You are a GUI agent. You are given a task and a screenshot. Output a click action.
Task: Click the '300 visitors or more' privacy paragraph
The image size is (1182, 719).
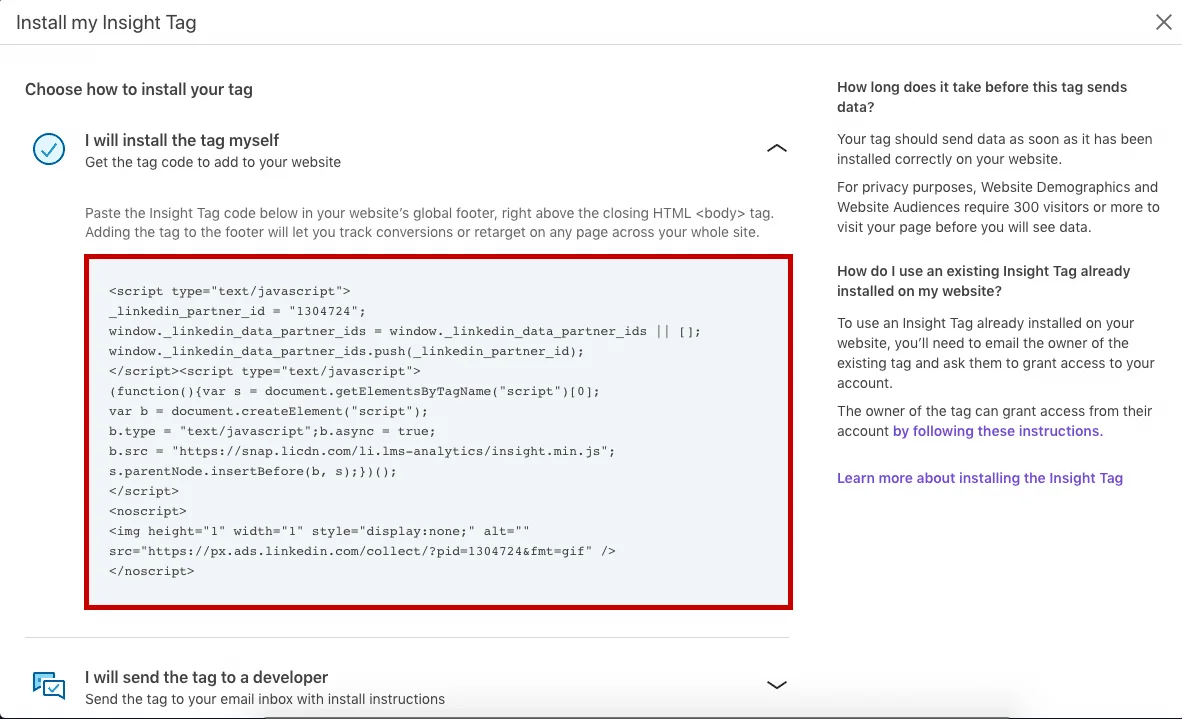coord(998,207)
